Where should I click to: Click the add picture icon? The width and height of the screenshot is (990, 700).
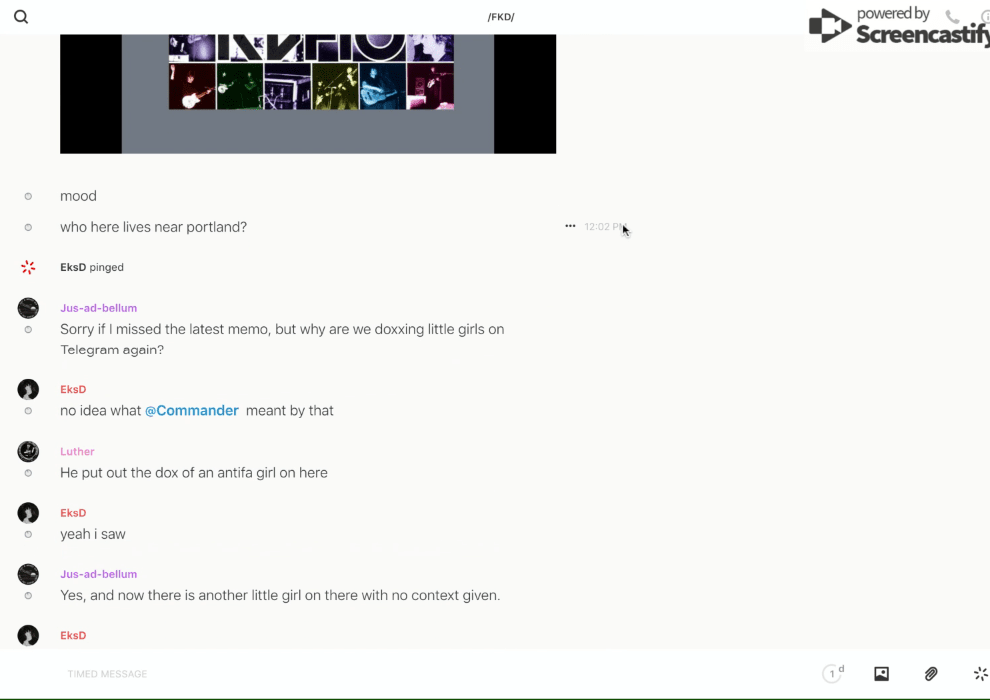point(881,674)
